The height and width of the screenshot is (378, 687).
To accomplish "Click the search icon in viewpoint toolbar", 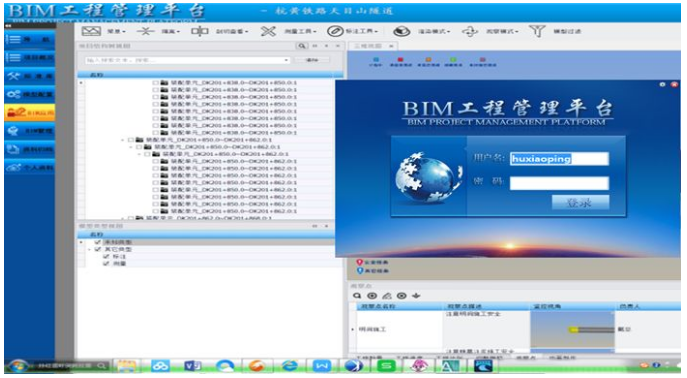I will click(357, 296).
